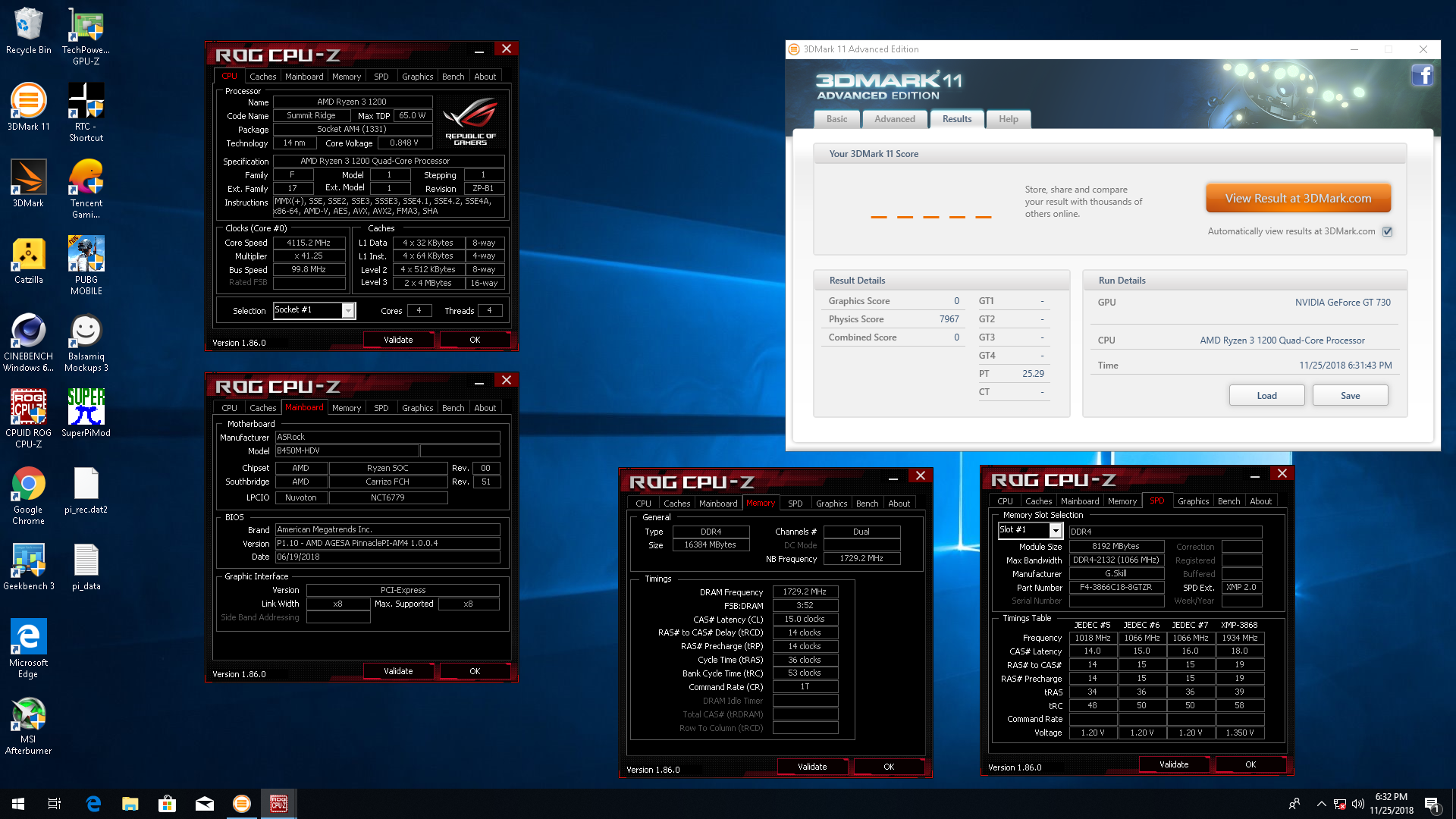Switch to 3DMark 11 taskbar button
The width and height of the screenshot is (1456, 819).
(242, 804)
